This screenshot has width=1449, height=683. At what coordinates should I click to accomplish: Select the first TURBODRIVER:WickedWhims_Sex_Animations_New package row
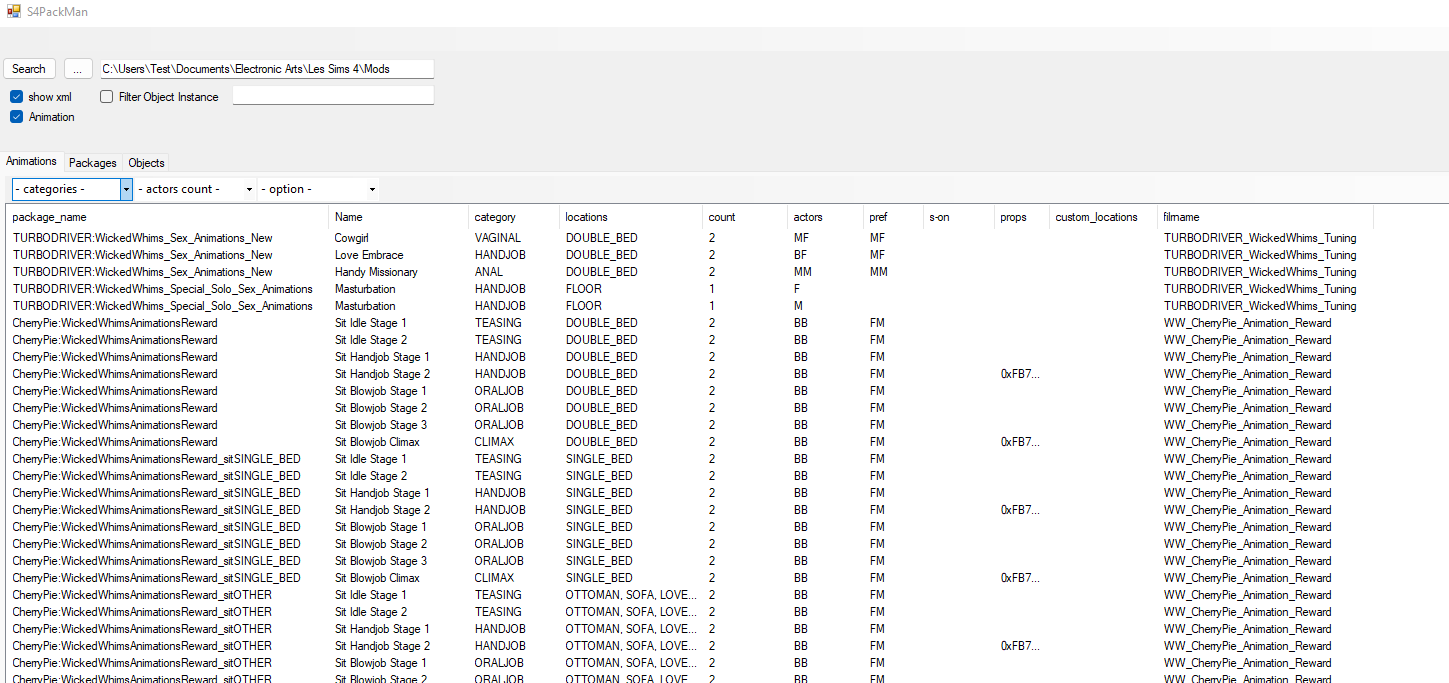coord(142,238)
